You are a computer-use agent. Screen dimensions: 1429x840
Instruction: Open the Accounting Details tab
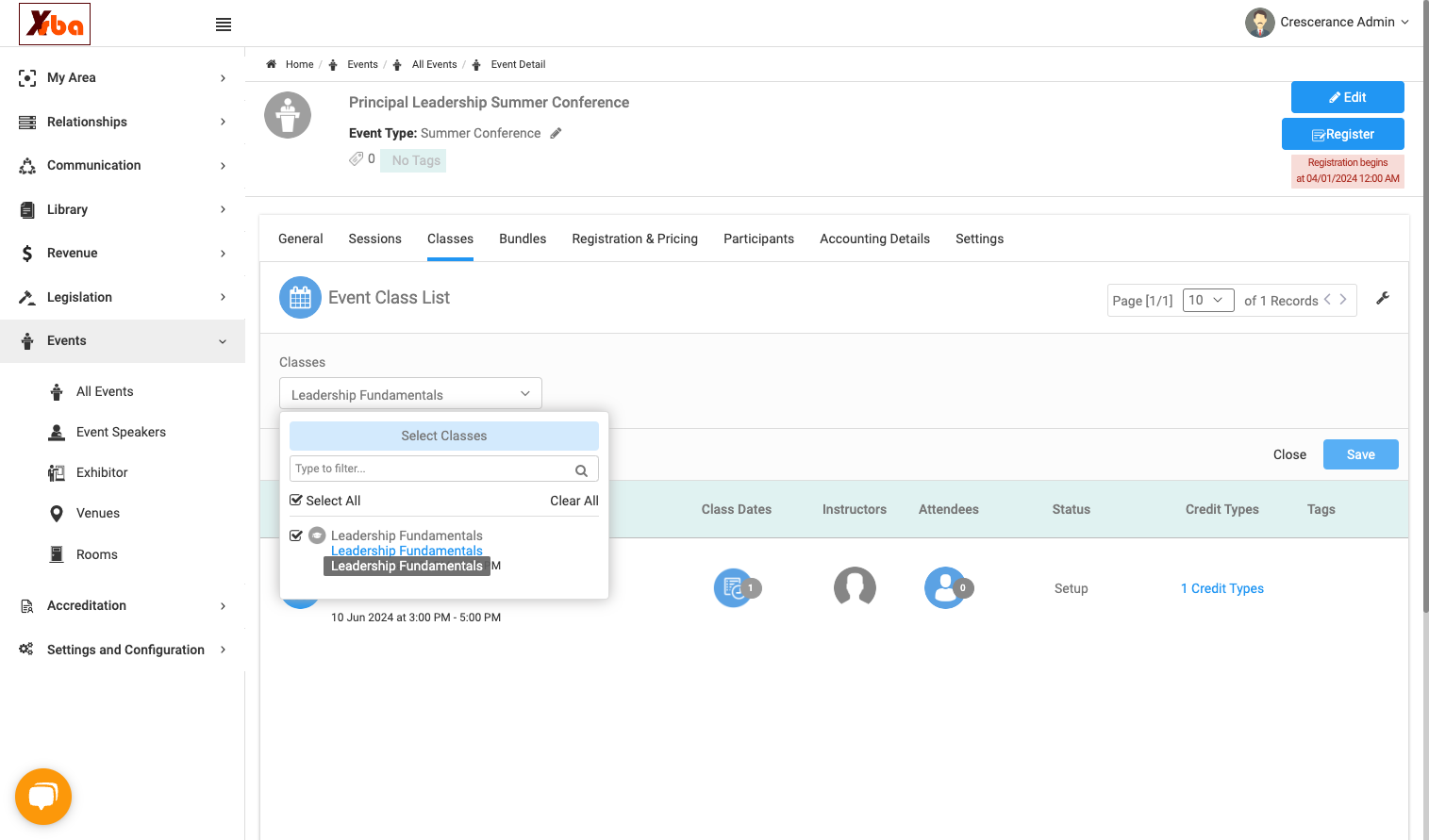point(874,239)
